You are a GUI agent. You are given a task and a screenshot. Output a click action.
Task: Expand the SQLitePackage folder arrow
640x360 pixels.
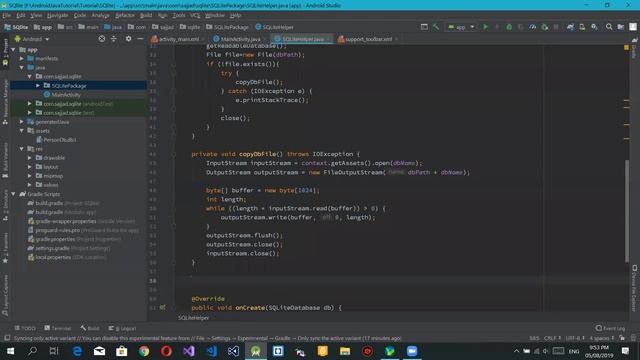pos(38,86)
